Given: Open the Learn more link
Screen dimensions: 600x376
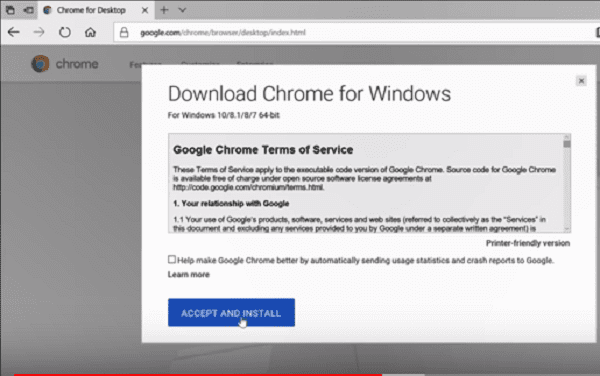Looking at the screenshot, I should 189,274.
